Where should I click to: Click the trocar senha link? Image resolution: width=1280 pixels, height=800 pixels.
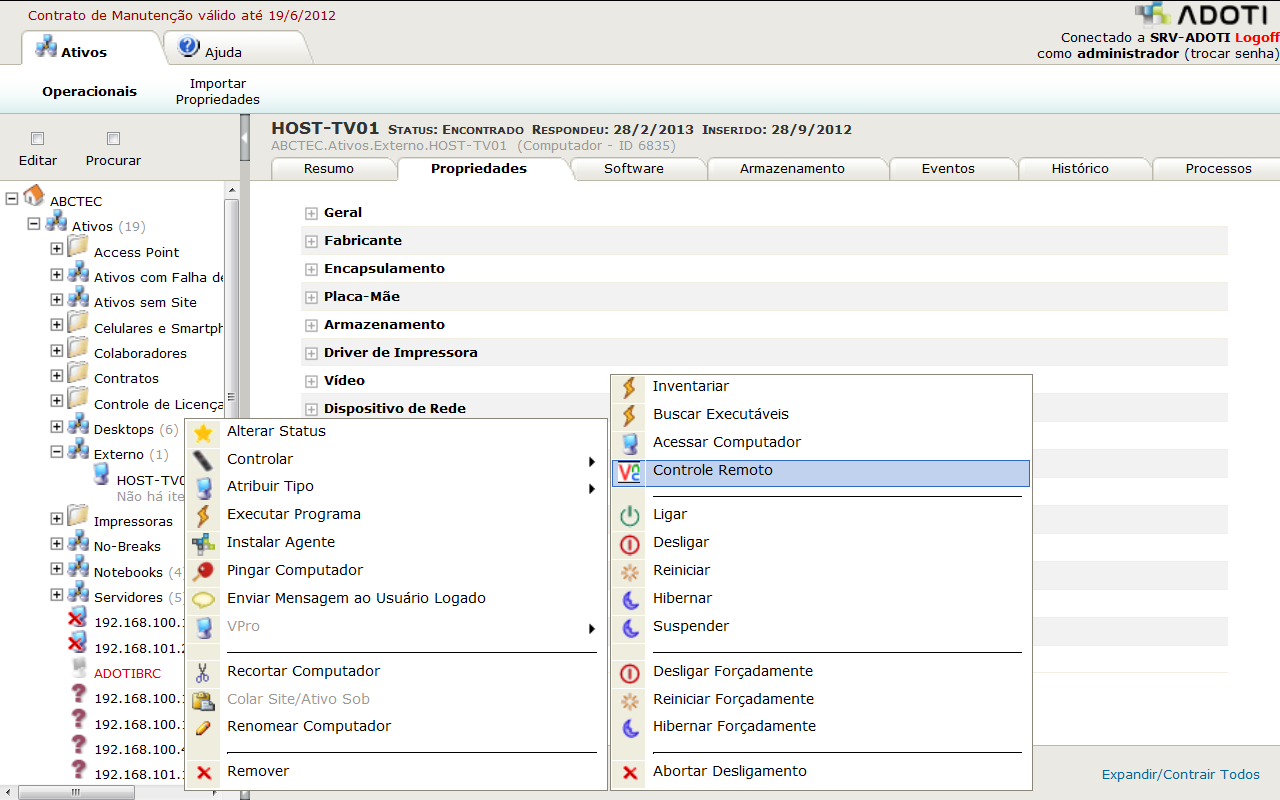[1231, 53]
